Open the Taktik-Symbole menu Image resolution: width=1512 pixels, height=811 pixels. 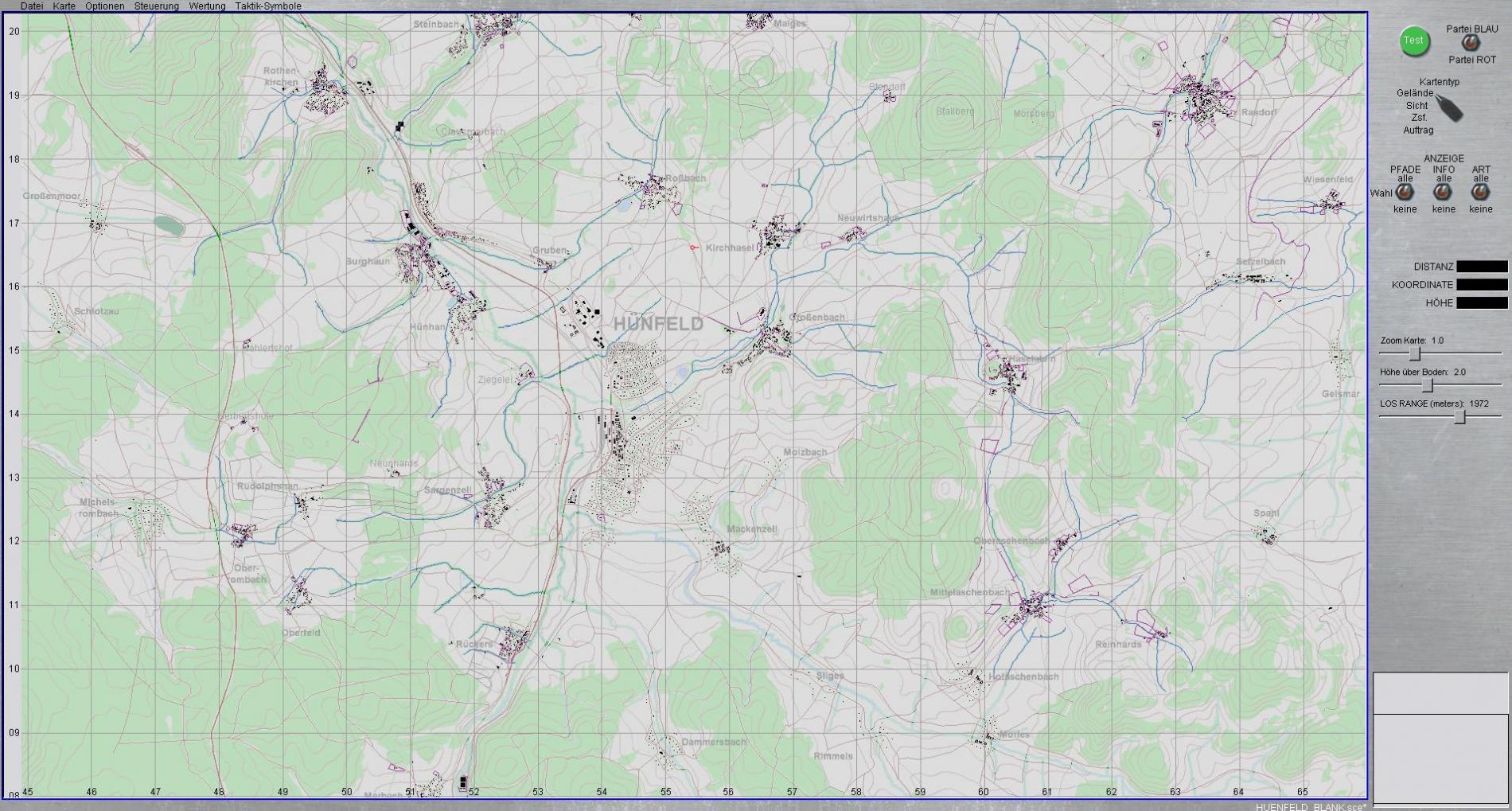click(x=268, y=6)
